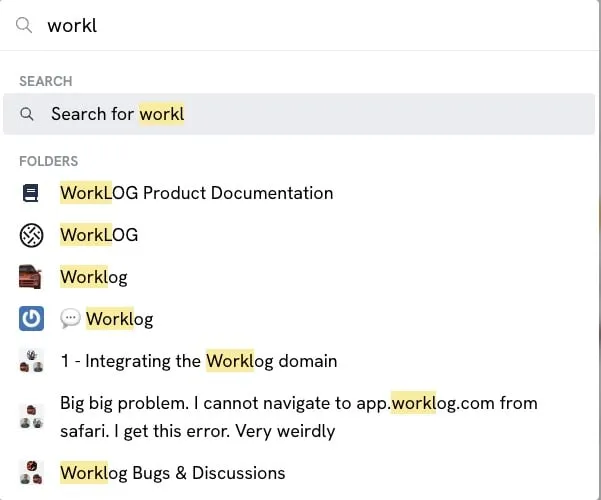The width and height of the screenshot is (601, 500).
Task: Click the group avatar for Big big problem result
Action: [x=31, y=416]
